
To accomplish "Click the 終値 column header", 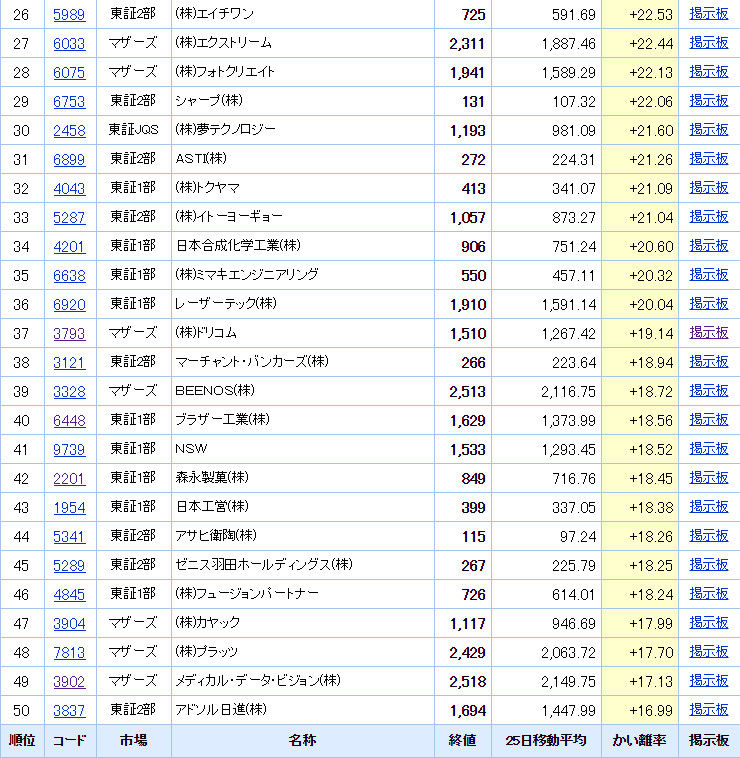I will [463, 741].
